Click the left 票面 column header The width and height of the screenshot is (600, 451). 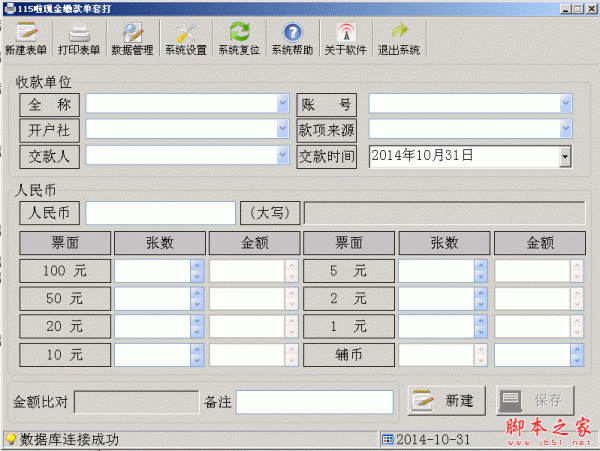[65, 243]
